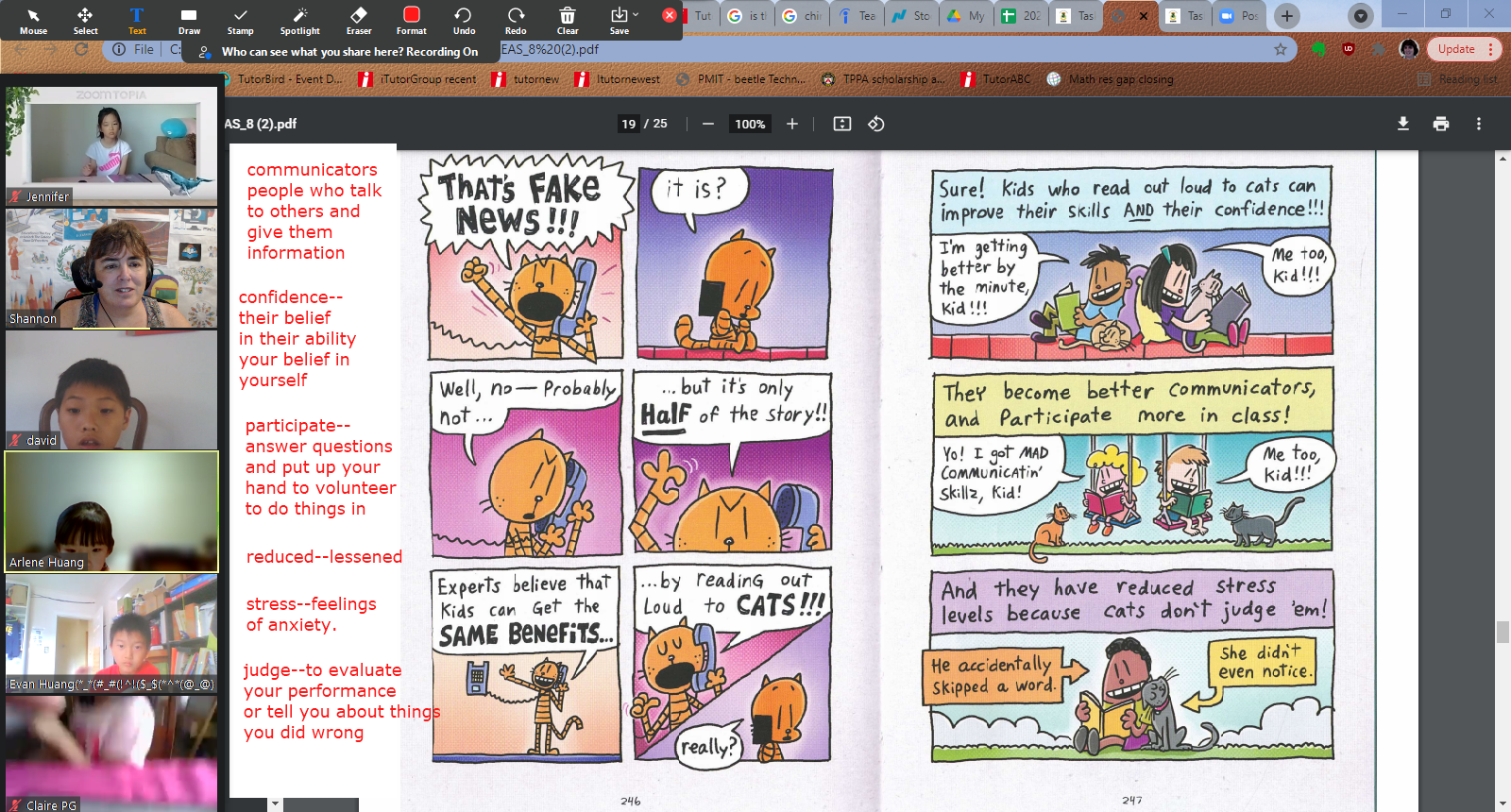Expand the Save options arrow
The image size is (1511, 812).
636,14
